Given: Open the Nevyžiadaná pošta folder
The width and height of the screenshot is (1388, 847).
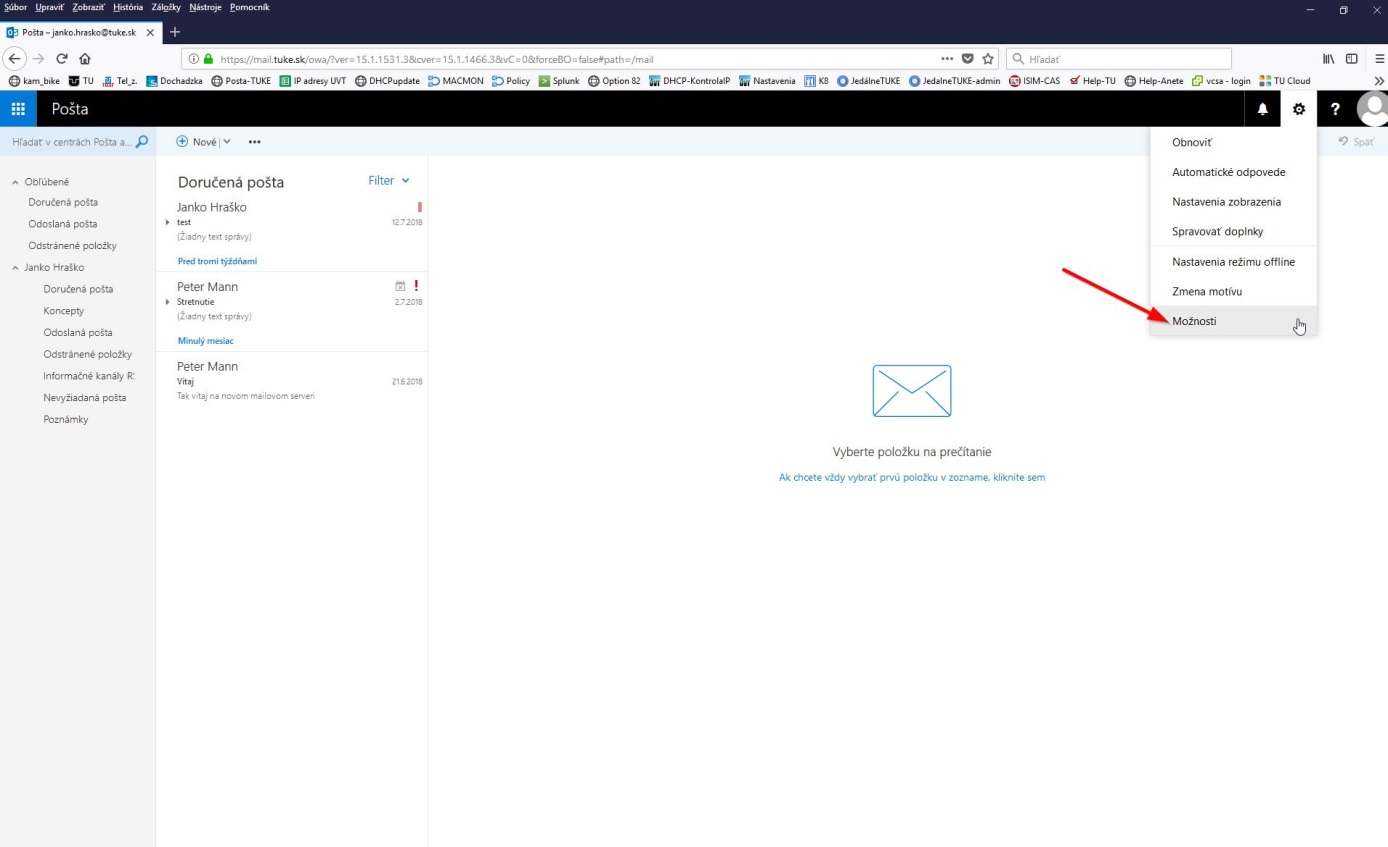Looking at the screenshot, I should pyautogui.click(x=85, y=398).
